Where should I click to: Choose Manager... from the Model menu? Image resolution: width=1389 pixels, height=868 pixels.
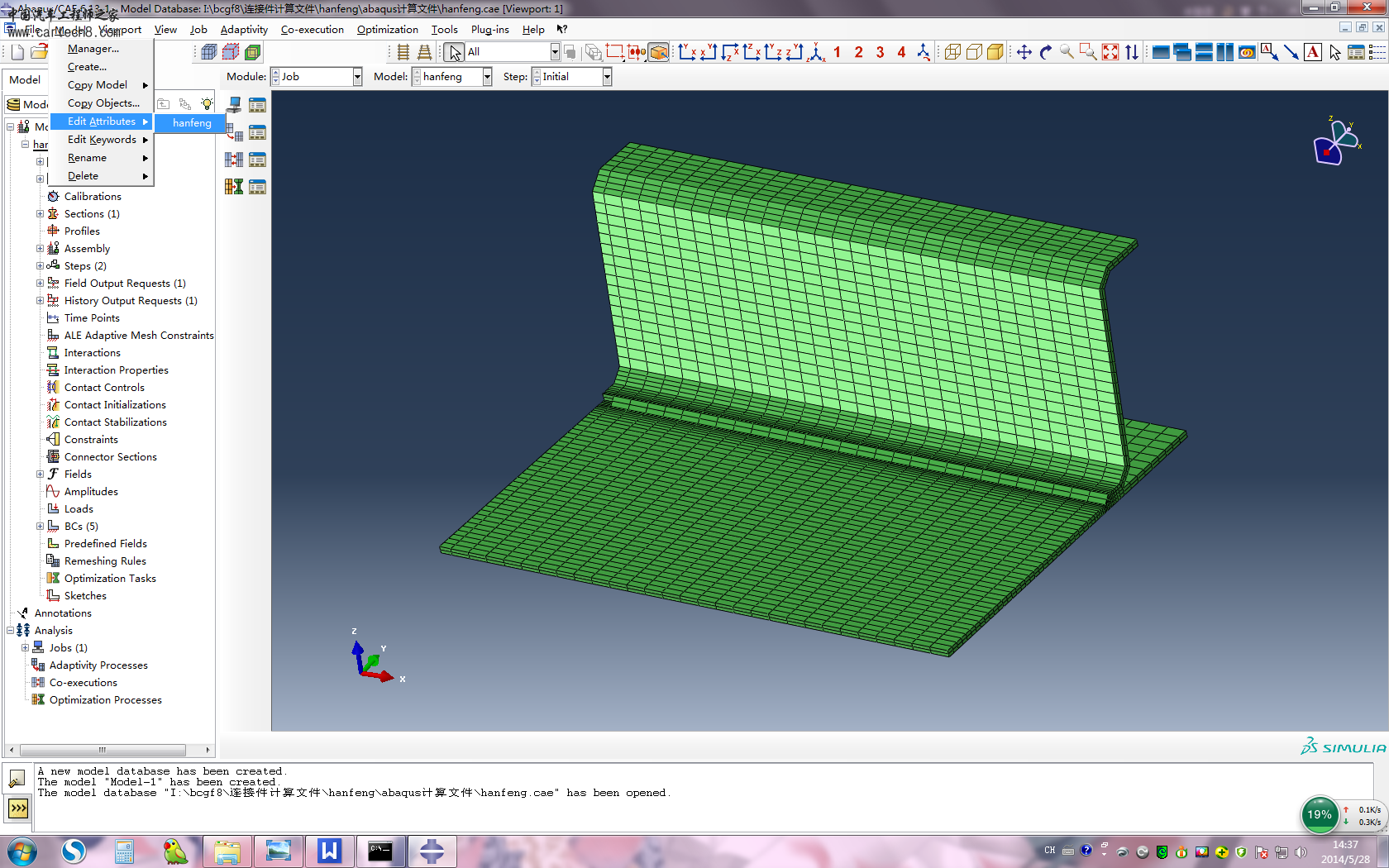point(102,49)
